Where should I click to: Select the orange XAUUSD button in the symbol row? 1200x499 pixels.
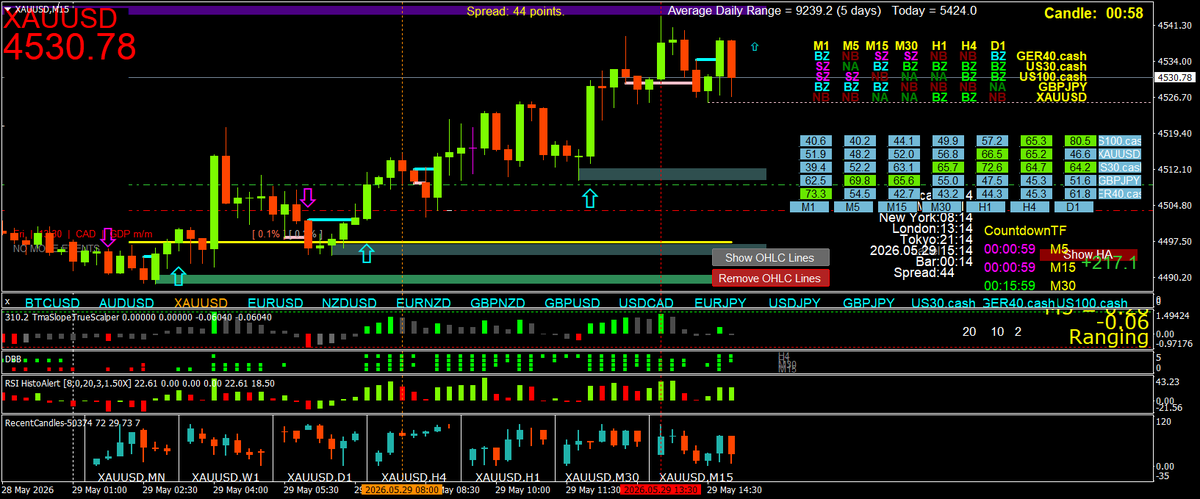(x=201, y=302)
